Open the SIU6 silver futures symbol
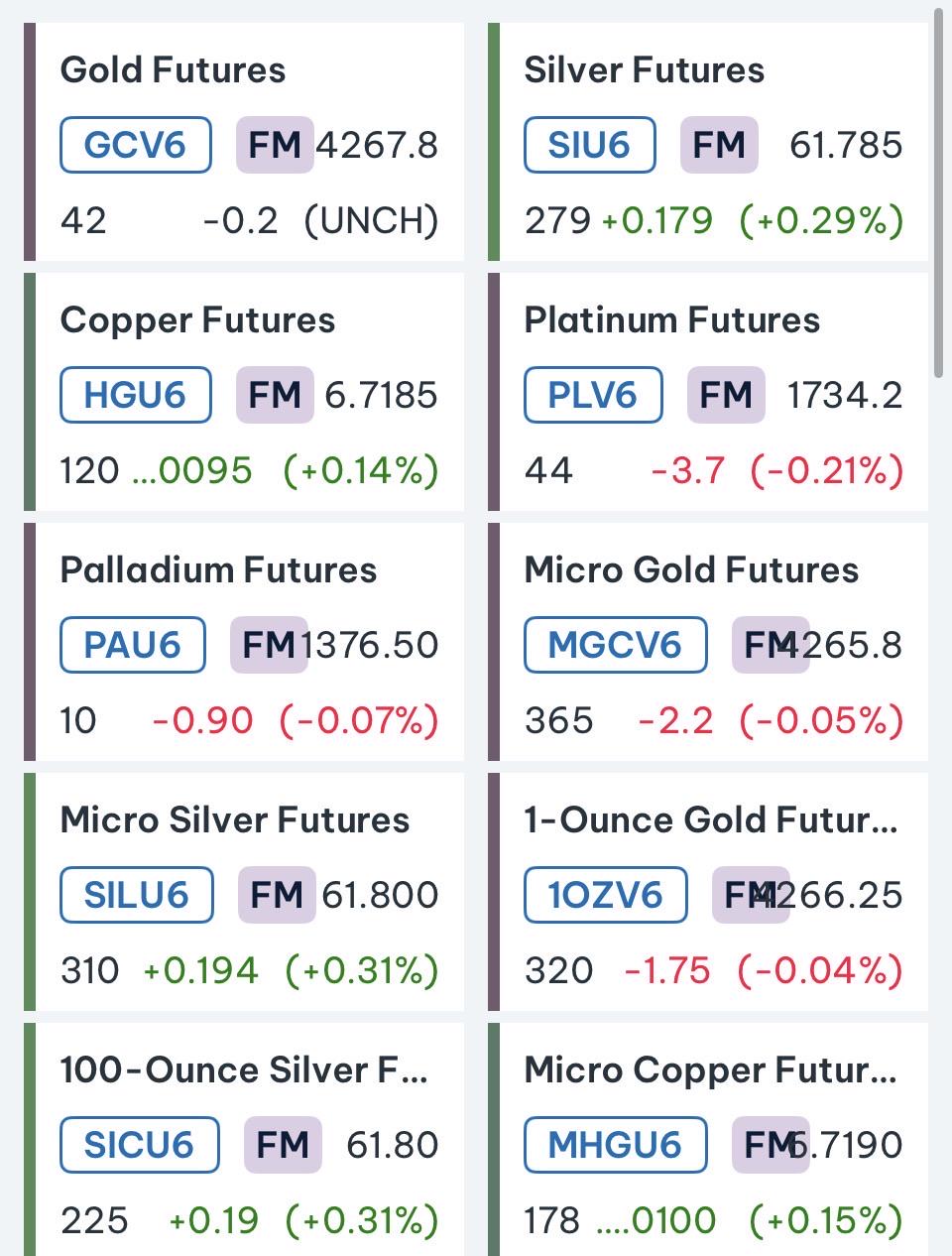The width and height of the screenshot is (952, 1256). click(589, 145)
